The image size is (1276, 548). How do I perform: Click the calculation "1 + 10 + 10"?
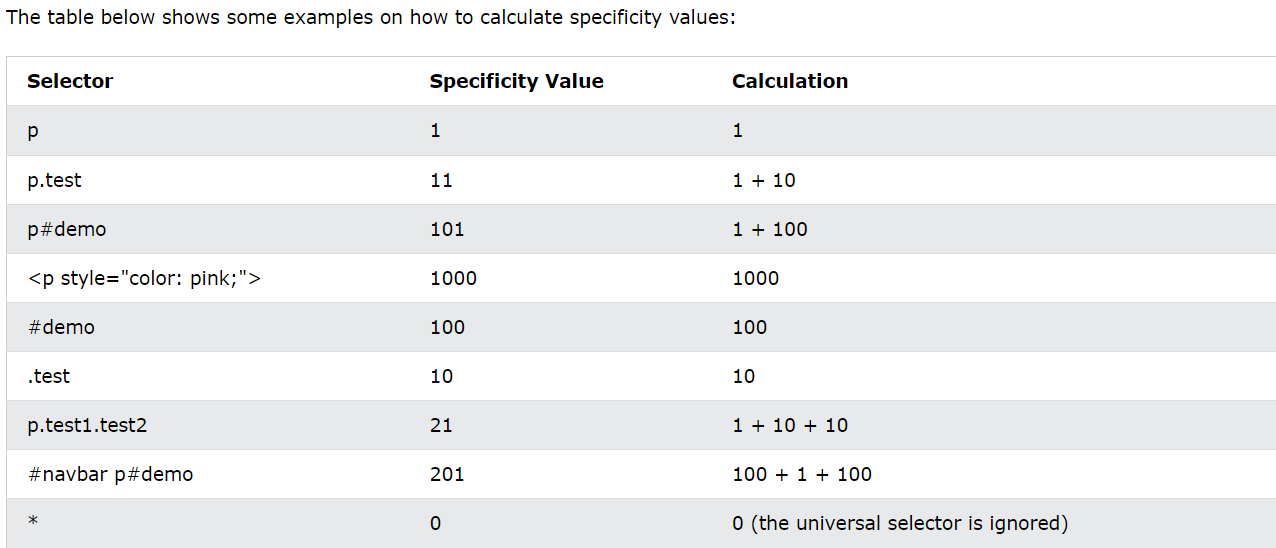point(789,425)
